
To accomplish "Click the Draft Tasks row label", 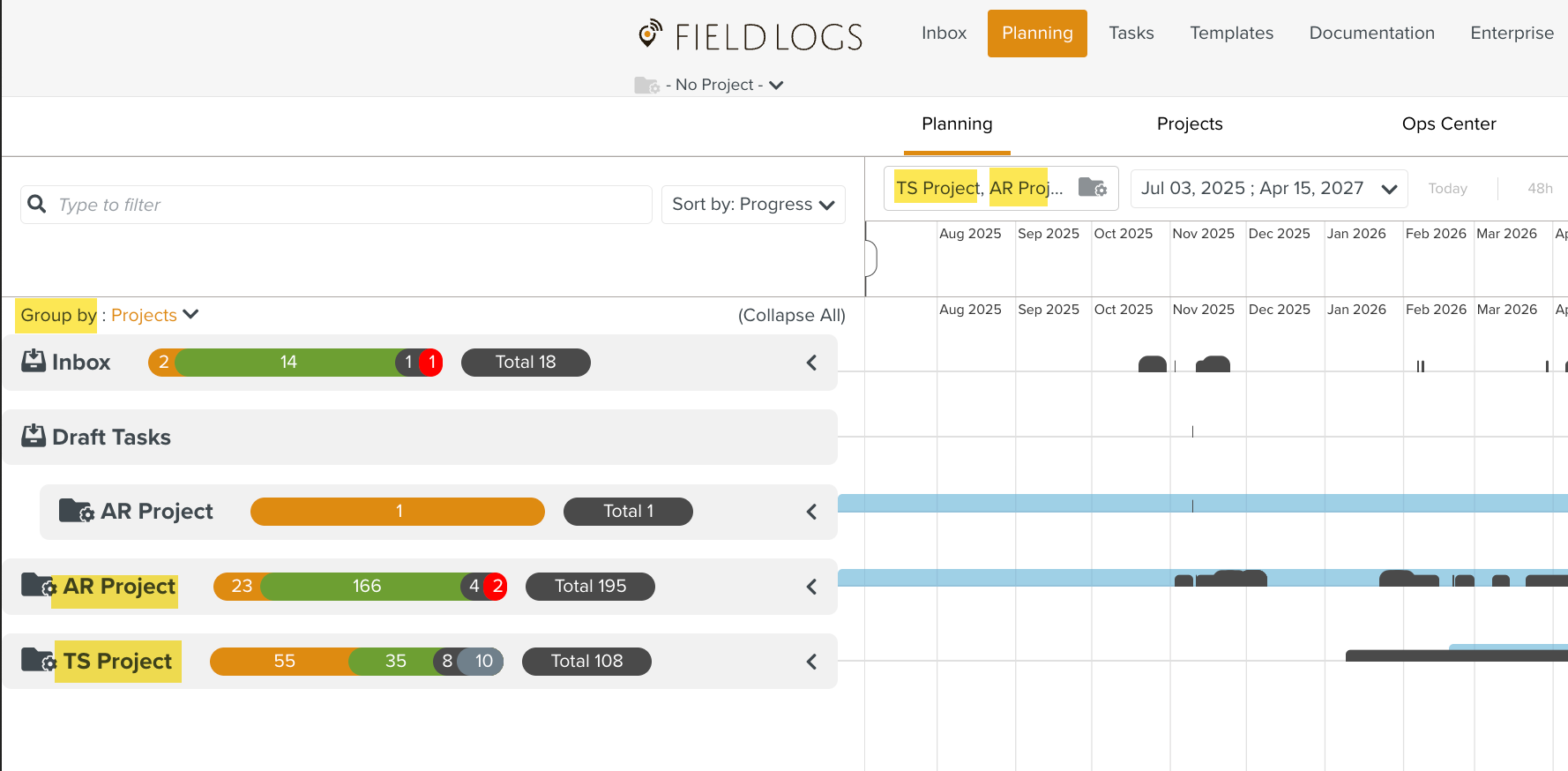I will pyautogui.click(x=111, y=438).
